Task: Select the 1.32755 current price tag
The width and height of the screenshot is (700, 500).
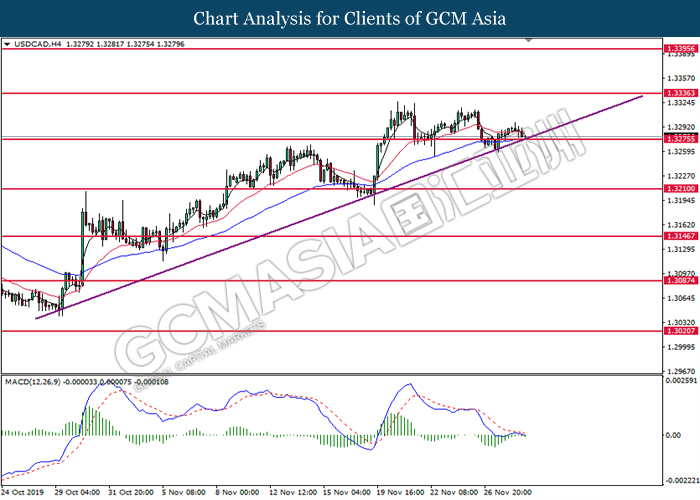Action: (x=680, y=139)
